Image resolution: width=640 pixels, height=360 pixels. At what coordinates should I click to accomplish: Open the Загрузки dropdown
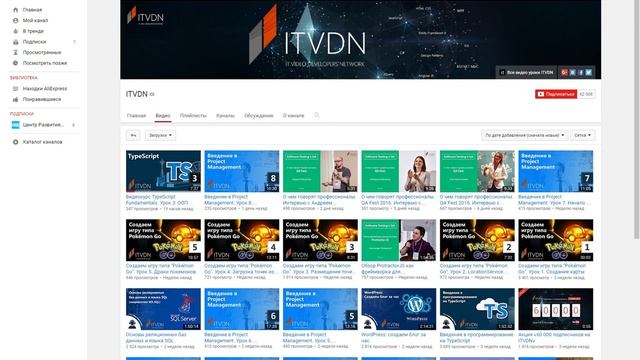pos(160,135)
